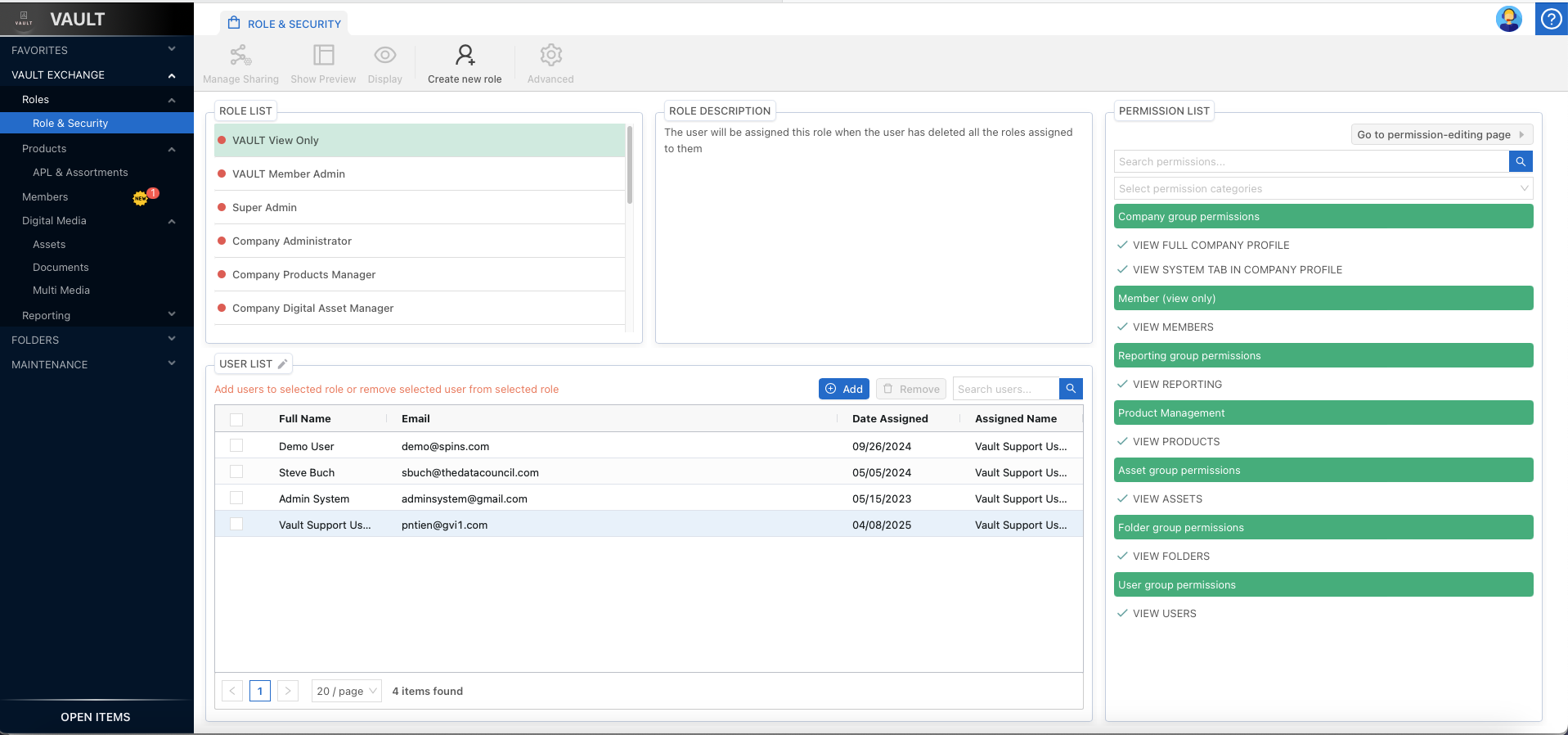Screen dimensions: 1568x735
Task: Click the Member (view only) header
Action: 1323,298
